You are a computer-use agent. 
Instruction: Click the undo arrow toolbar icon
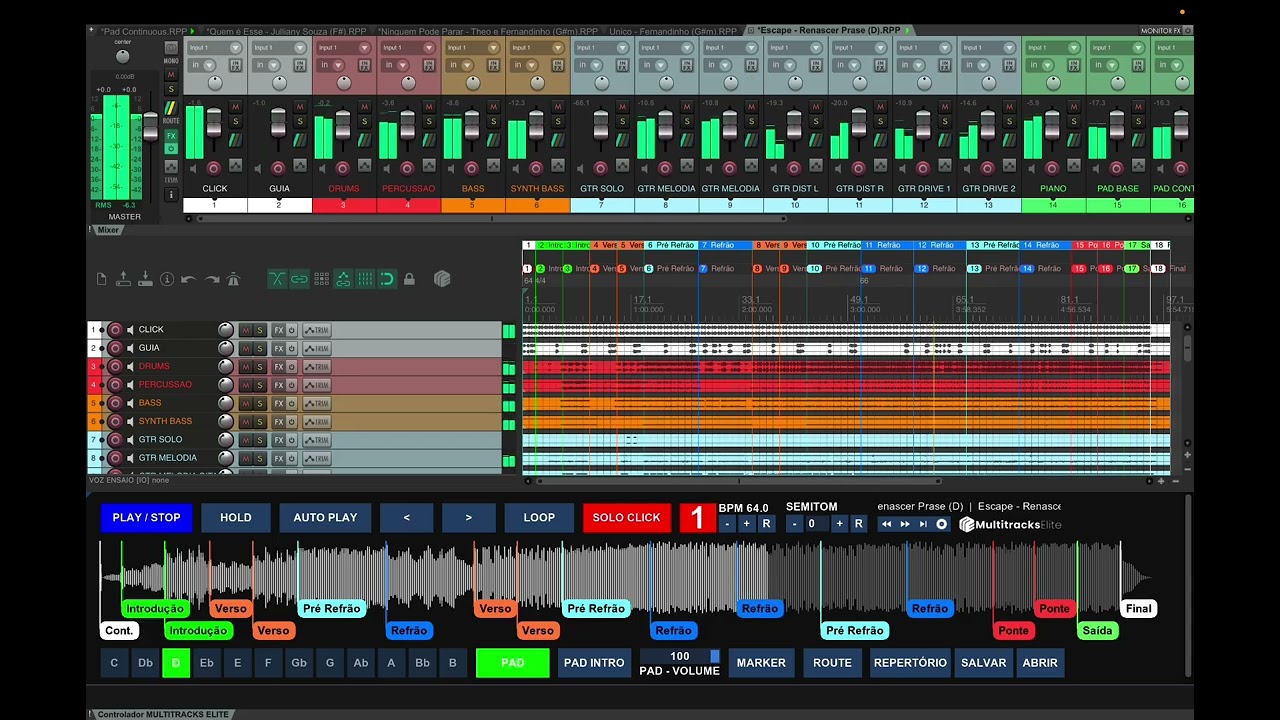pos(189,280)
